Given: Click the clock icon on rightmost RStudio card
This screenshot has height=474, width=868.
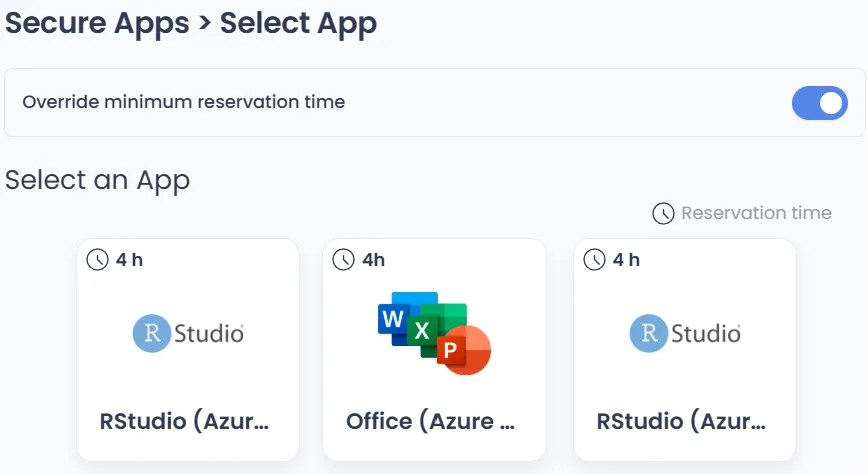Looking at the screenshot, I should pos(595,260).
